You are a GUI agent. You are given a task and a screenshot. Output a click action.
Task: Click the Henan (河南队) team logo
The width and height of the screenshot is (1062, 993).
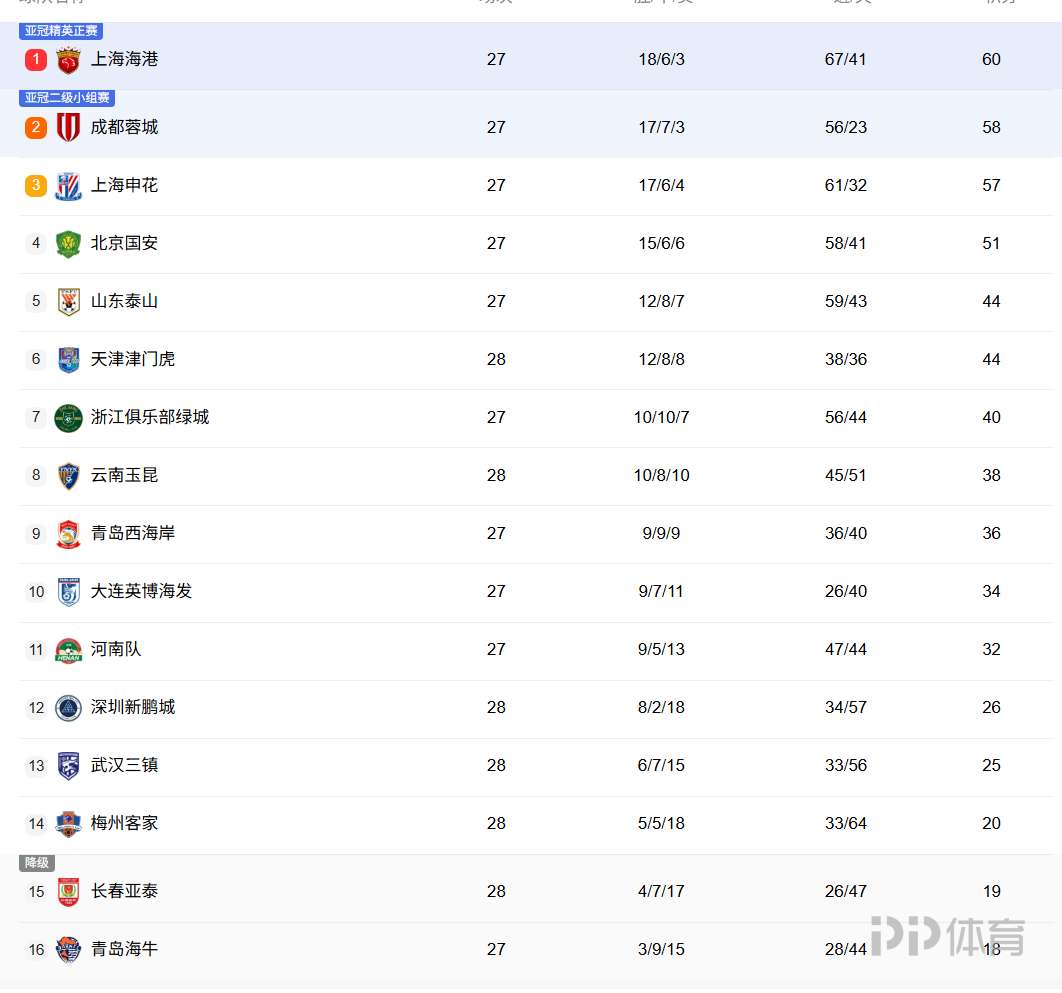pyautogui.click(x=68, y=650)
